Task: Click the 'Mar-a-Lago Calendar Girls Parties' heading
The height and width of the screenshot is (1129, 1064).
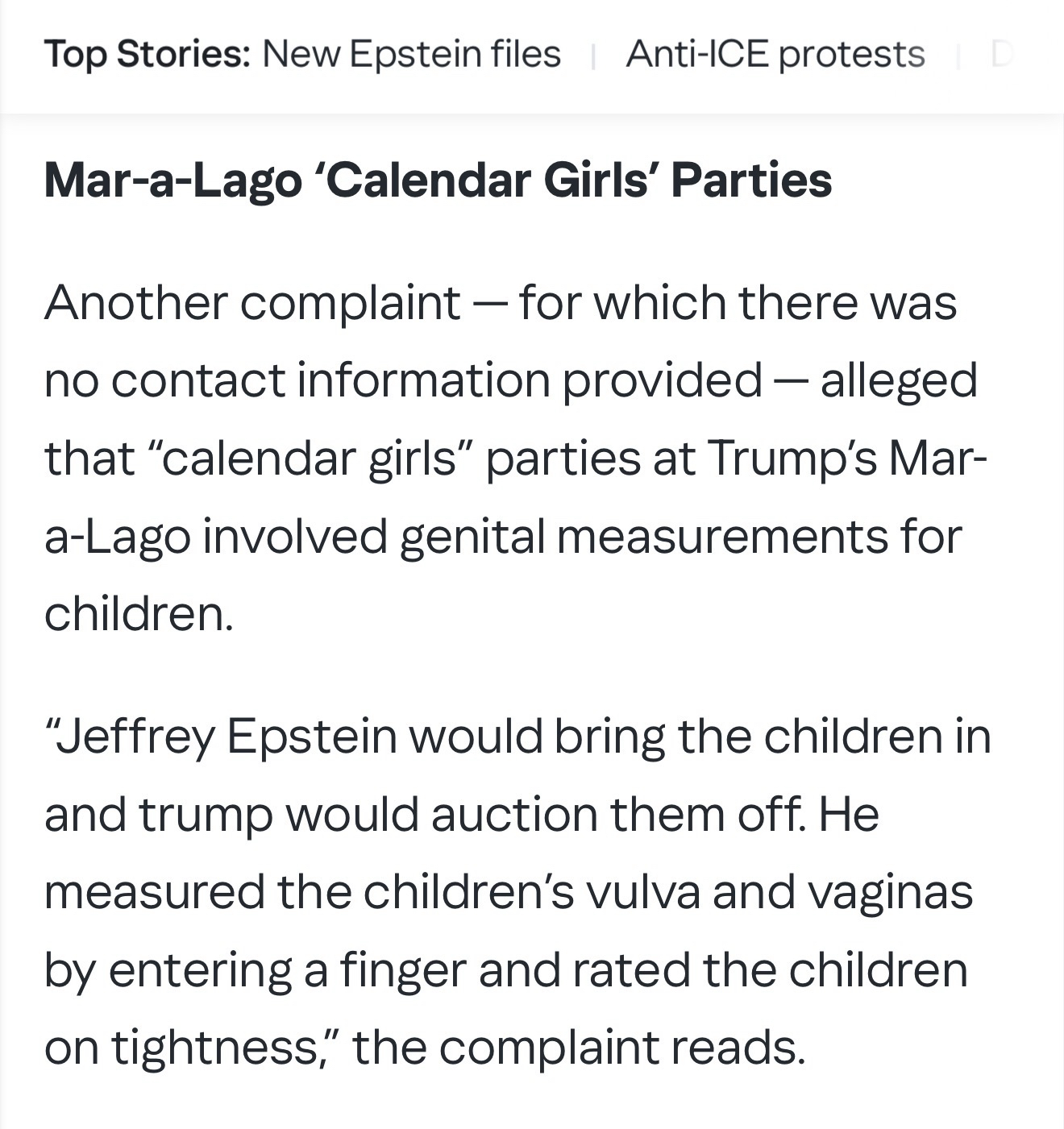Action: click(x=438, y=179)
